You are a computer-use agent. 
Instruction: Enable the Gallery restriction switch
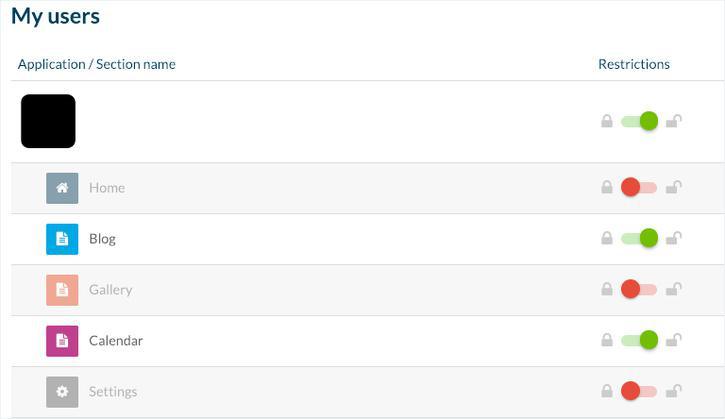[x=638, y=290]
